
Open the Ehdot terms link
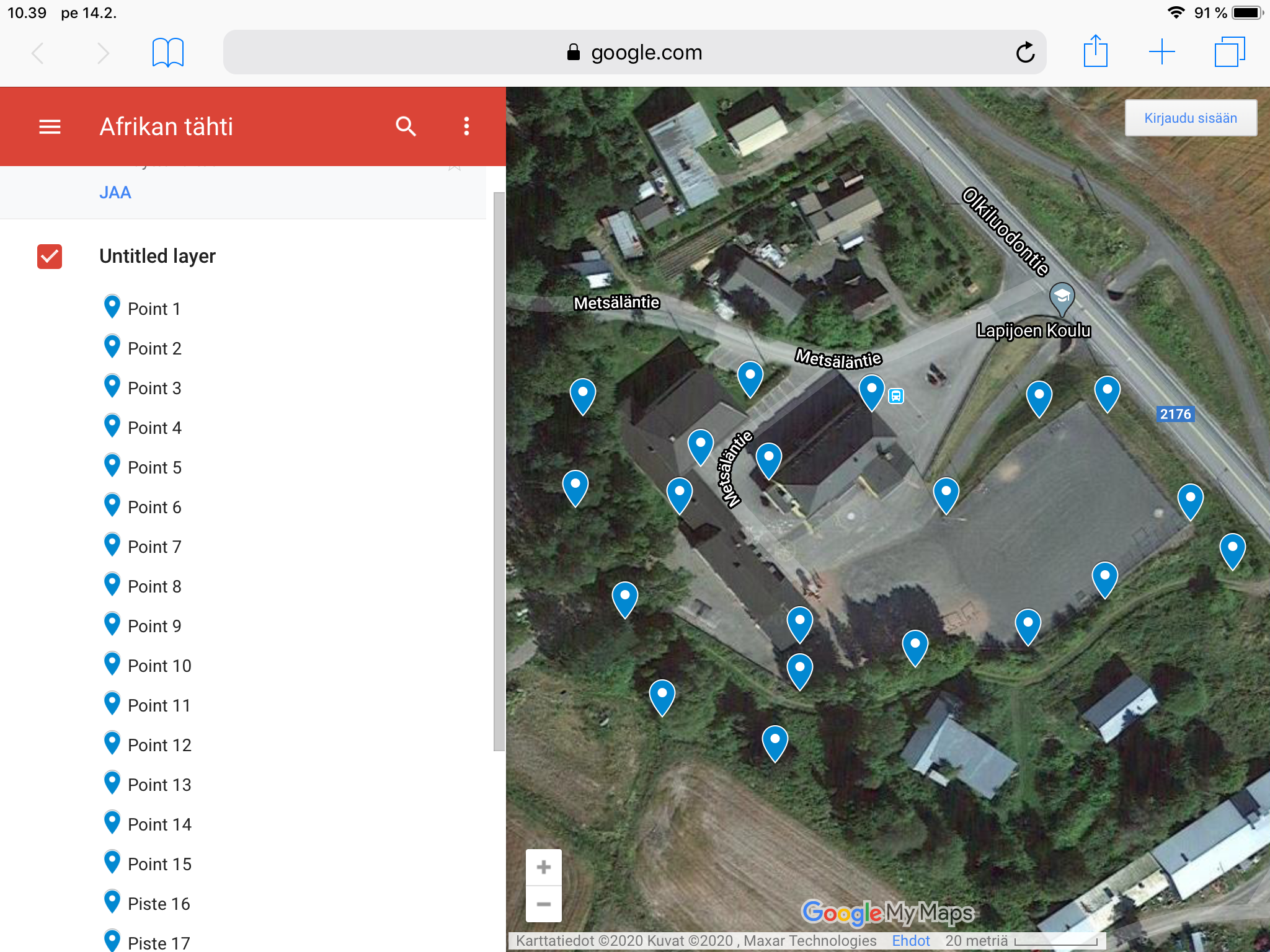910,940
